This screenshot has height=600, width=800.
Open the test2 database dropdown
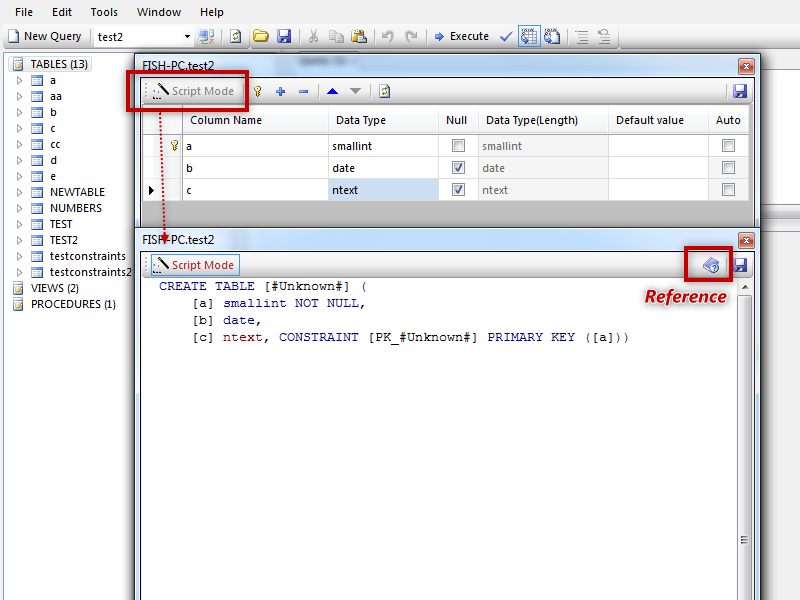(x=187, y=36)
